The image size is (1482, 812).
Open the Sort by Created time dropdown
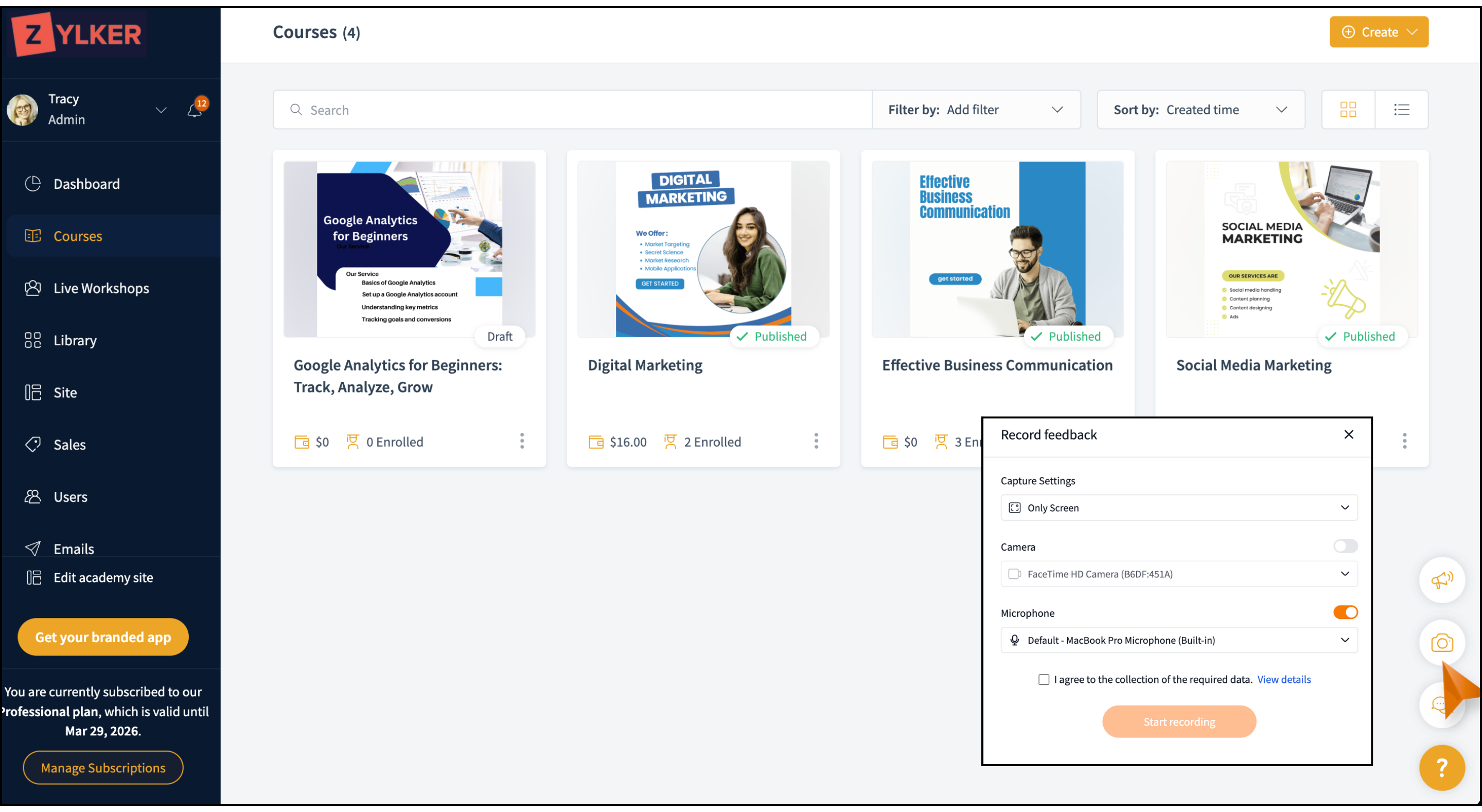pyautogui.click(x=1200, y=109)
